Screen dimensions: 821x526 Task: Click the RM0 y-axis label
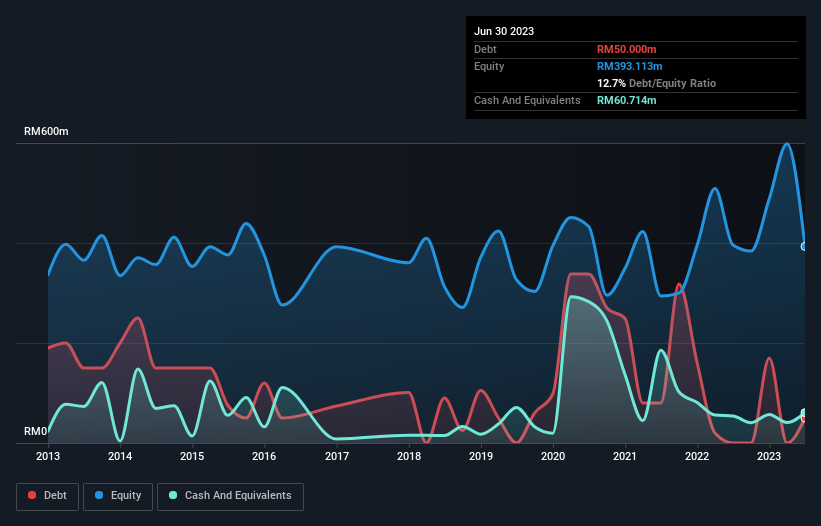[36, 431]
